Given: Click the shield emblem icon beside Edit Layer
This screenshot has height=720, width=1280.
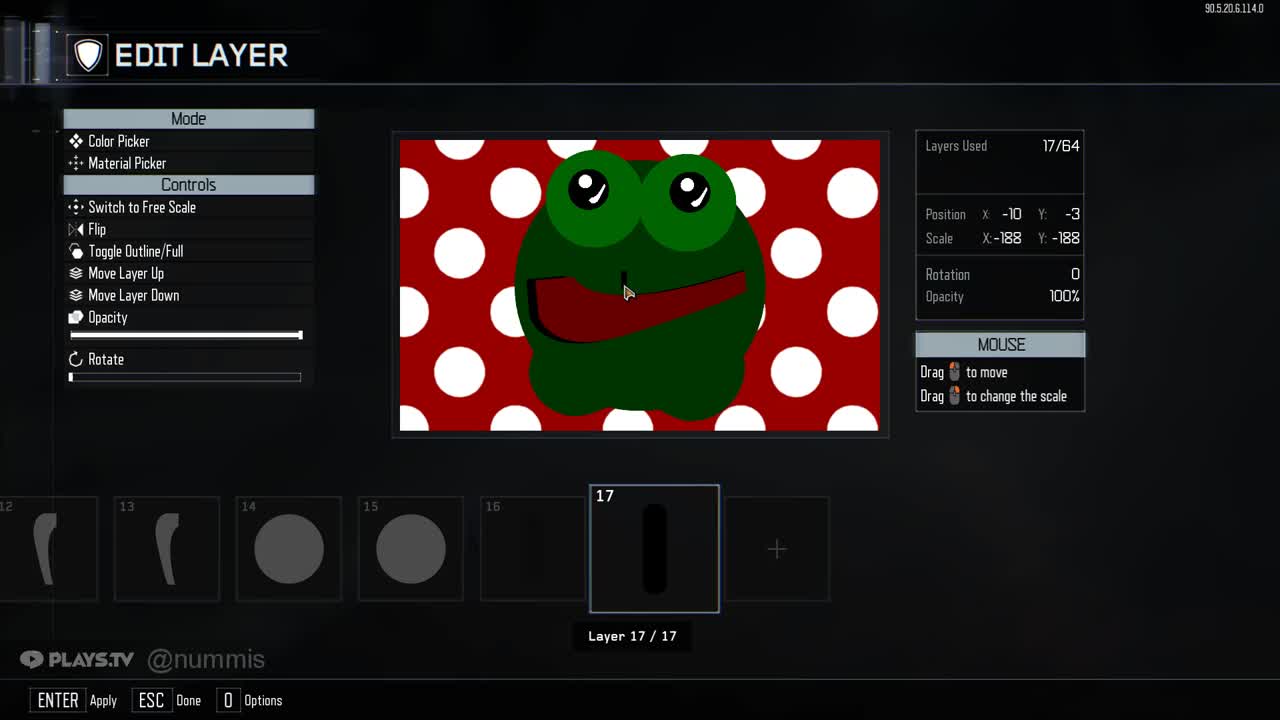Looking at the screenshot, I should (x=88, y=55).
